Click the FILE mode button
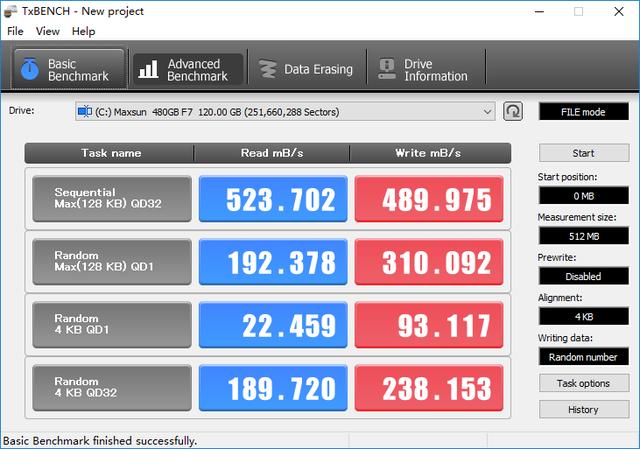 click(x=584, y=112)
